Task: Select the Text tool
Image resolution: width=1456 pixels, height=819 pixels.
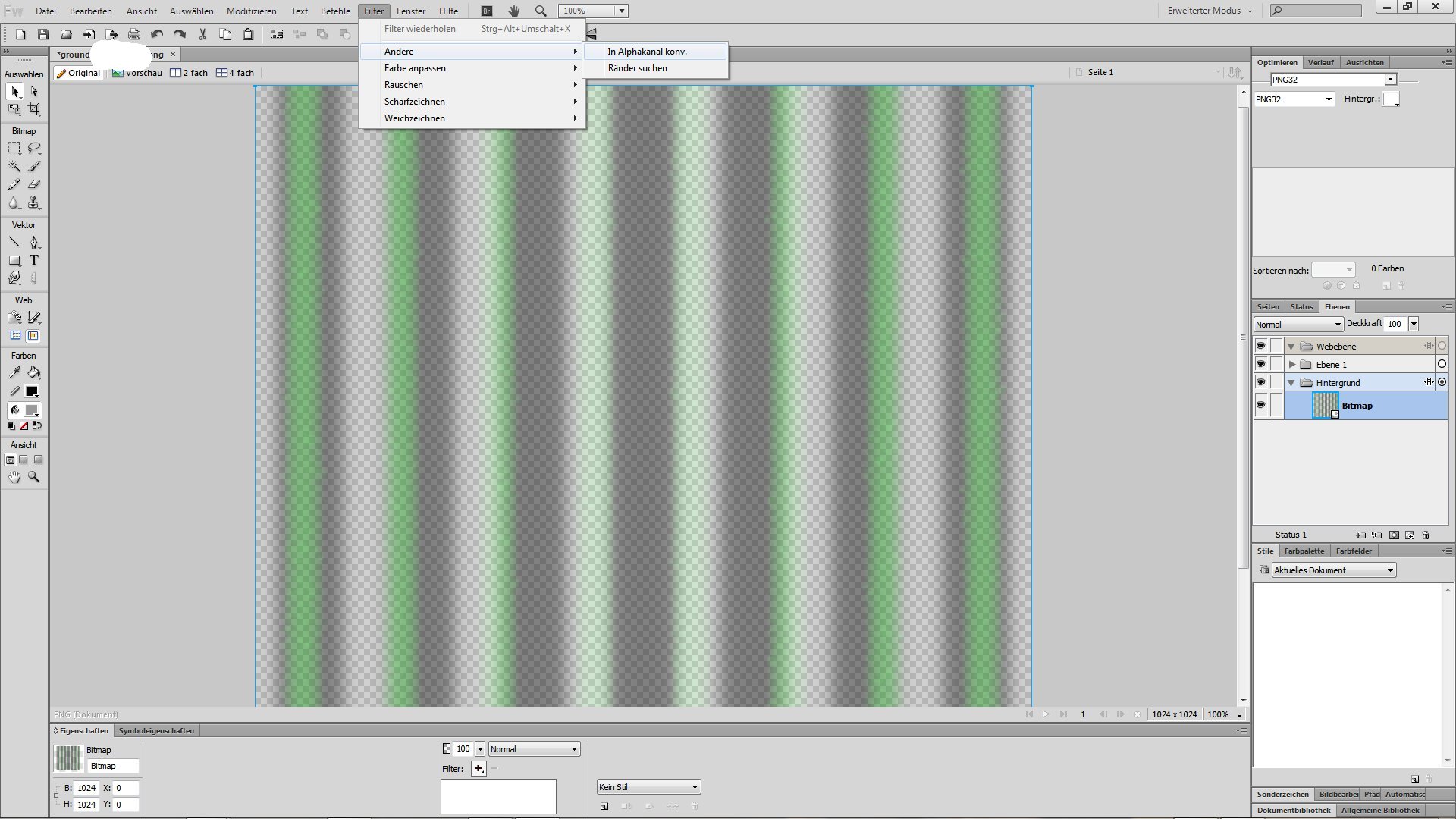Action: click(x=34, y=260)
